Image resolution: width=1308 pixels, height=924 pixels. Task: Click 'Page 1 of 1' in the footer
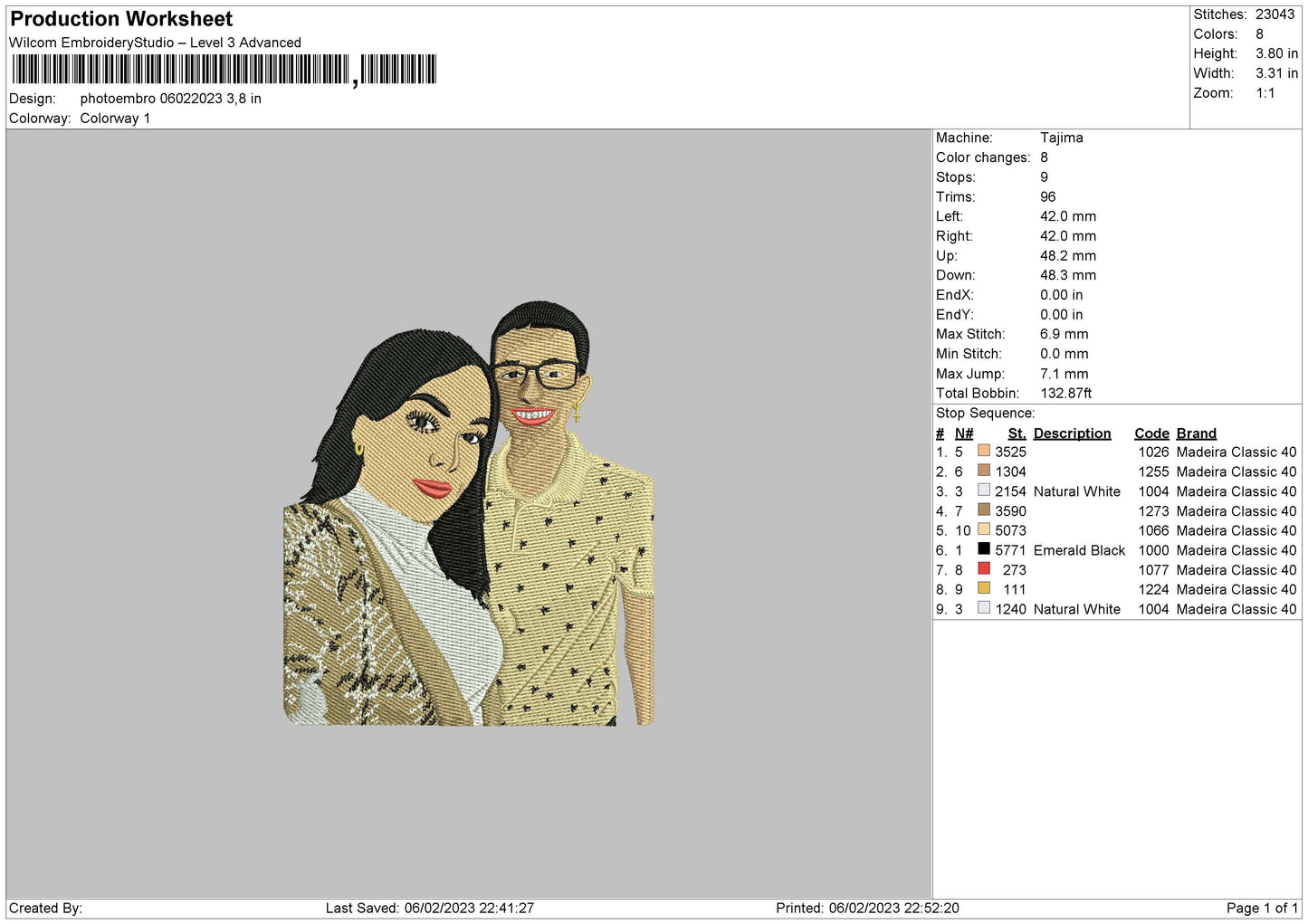tap(1262, 908)
